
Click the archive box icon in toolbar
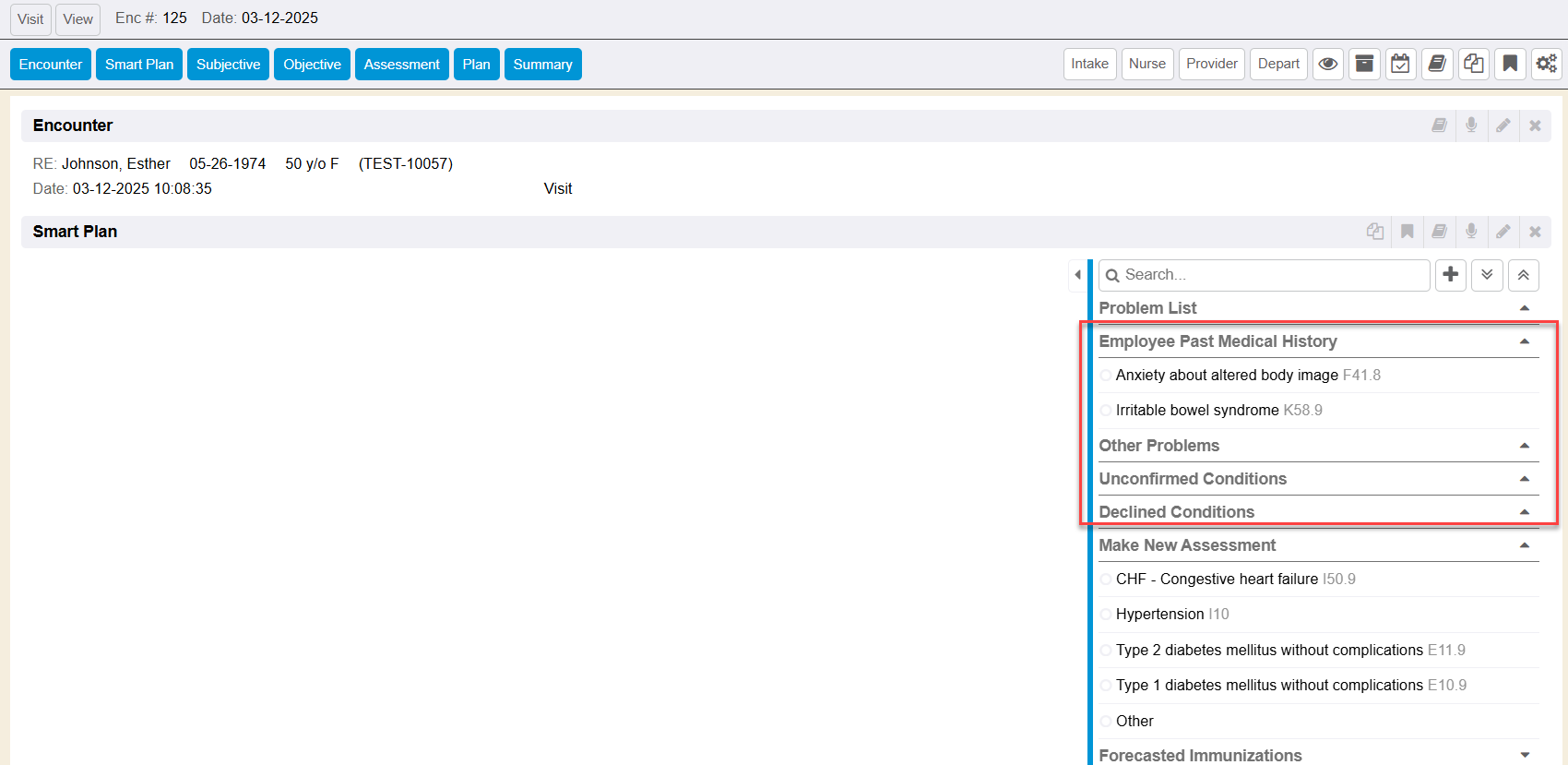(1364, 65)
